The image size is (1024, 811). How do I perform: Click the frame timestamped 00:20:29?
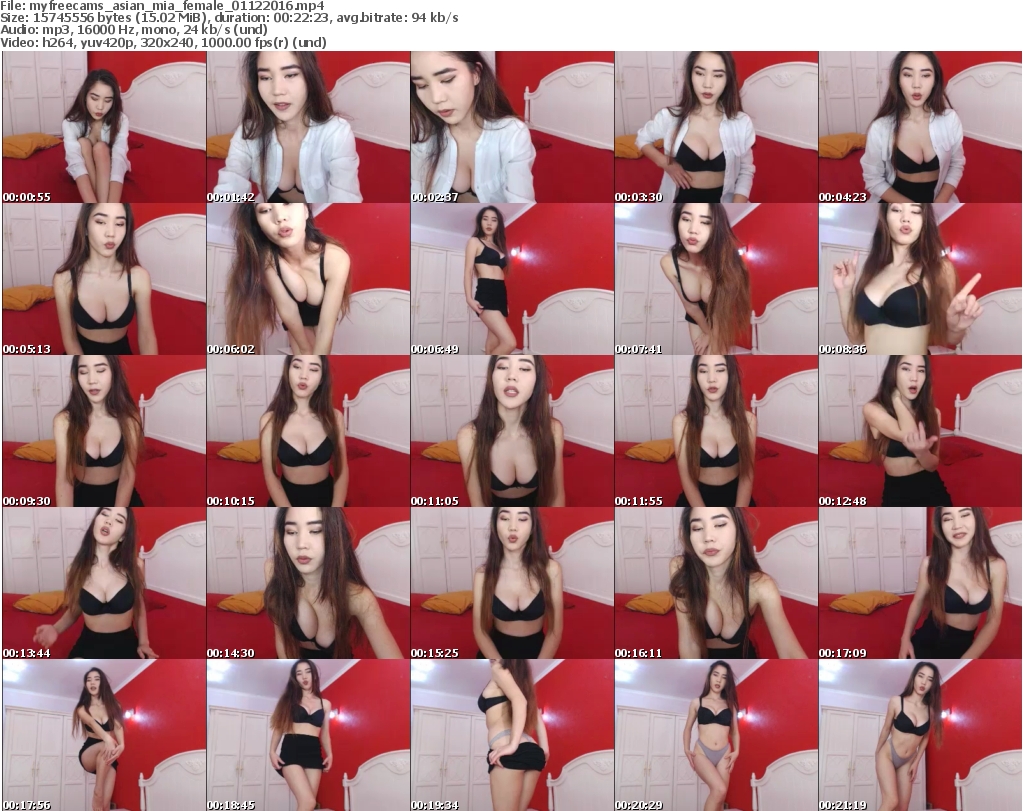tap(716, 735)
